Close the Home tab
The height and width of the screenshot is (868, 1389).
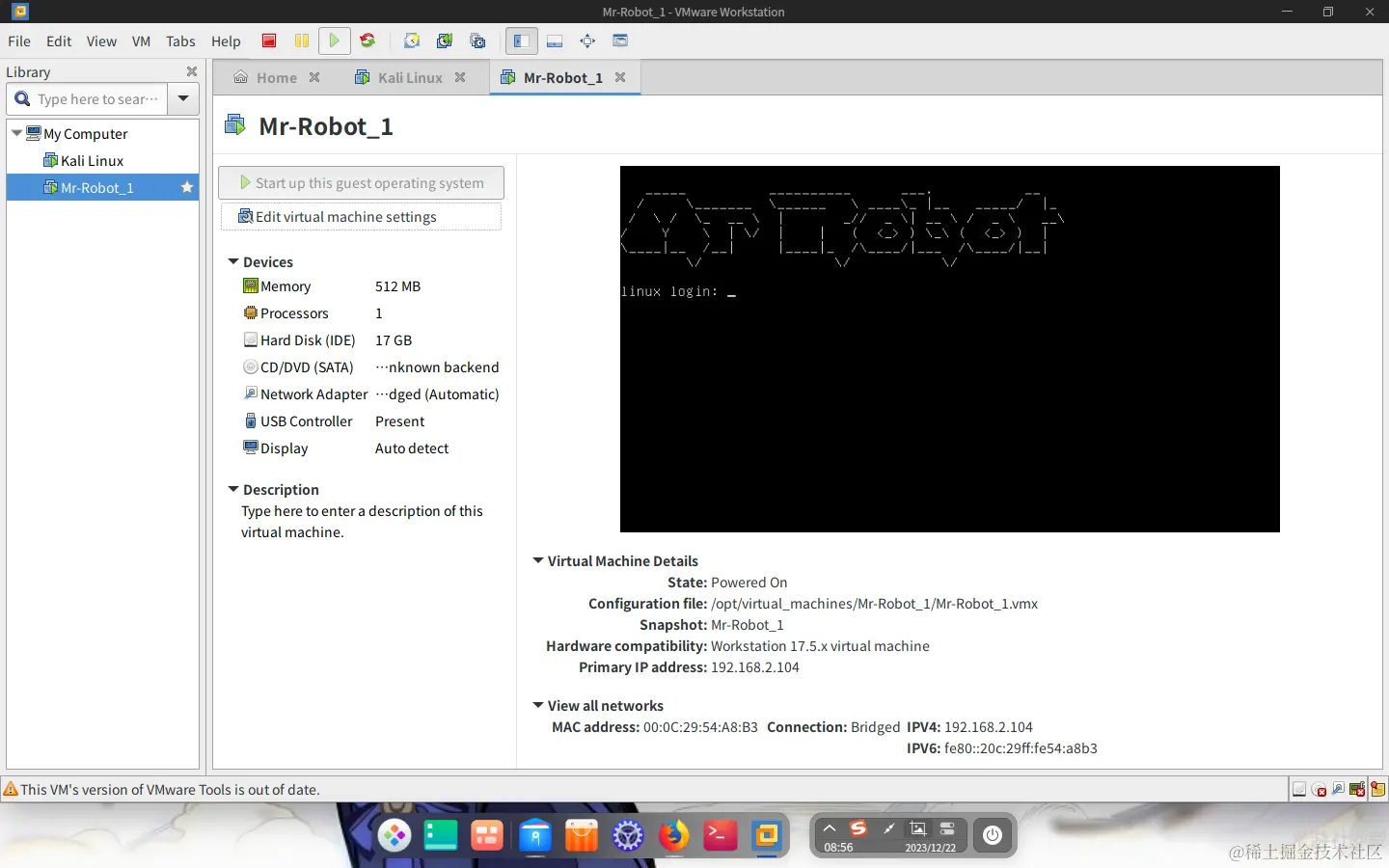click(x=314, y=77)
